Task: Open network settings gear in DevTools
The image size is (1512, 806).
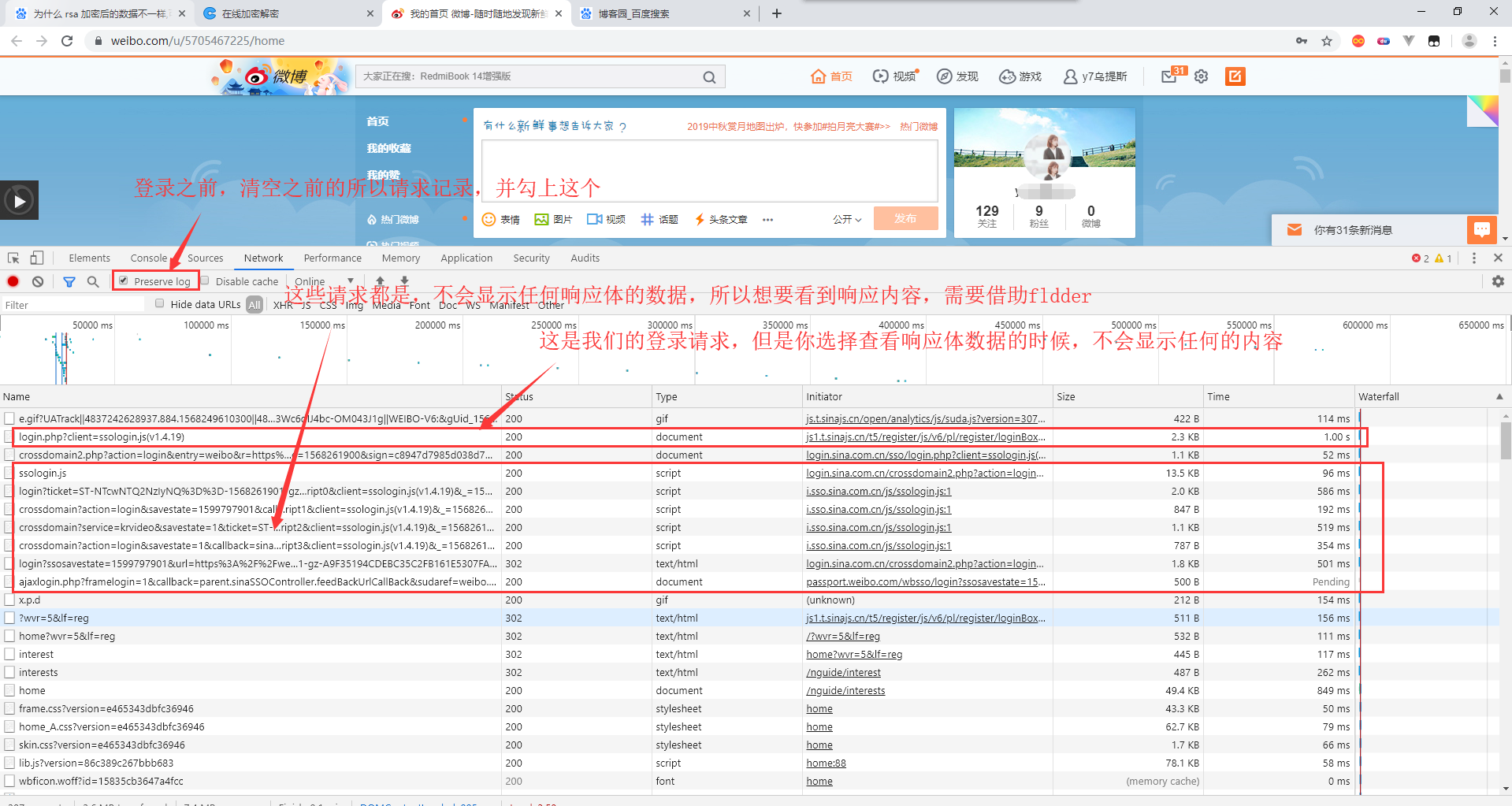Action: (x=1498, y=281)
